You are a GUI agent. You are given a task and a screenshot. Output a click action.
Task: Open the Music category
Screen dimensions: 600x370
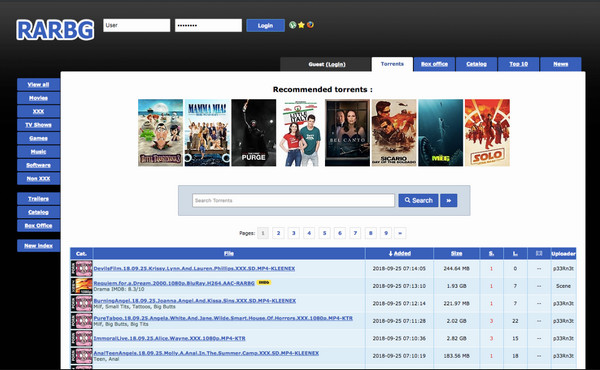(38, 152)
